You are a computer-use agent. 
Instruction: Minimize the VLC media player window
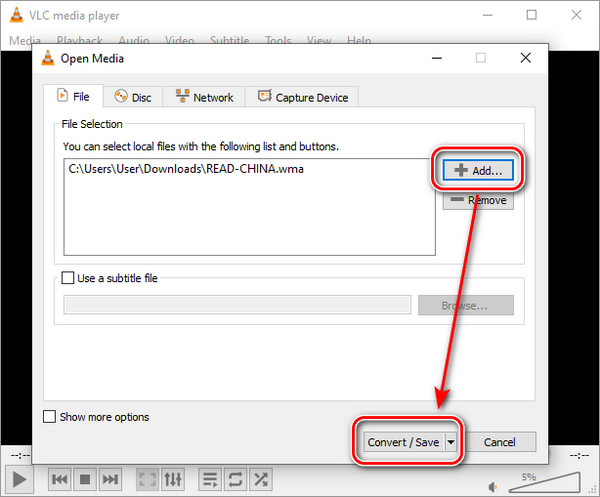[488, 15]
